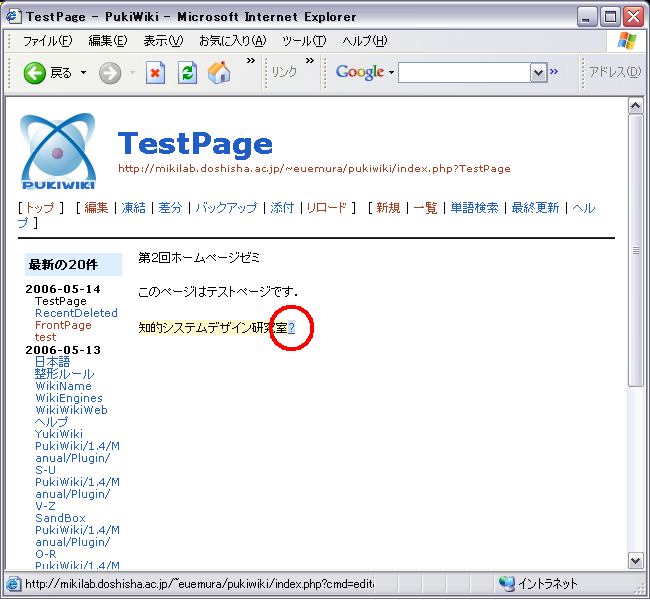Click the PukiWiki logo image

tap(58, 151)
